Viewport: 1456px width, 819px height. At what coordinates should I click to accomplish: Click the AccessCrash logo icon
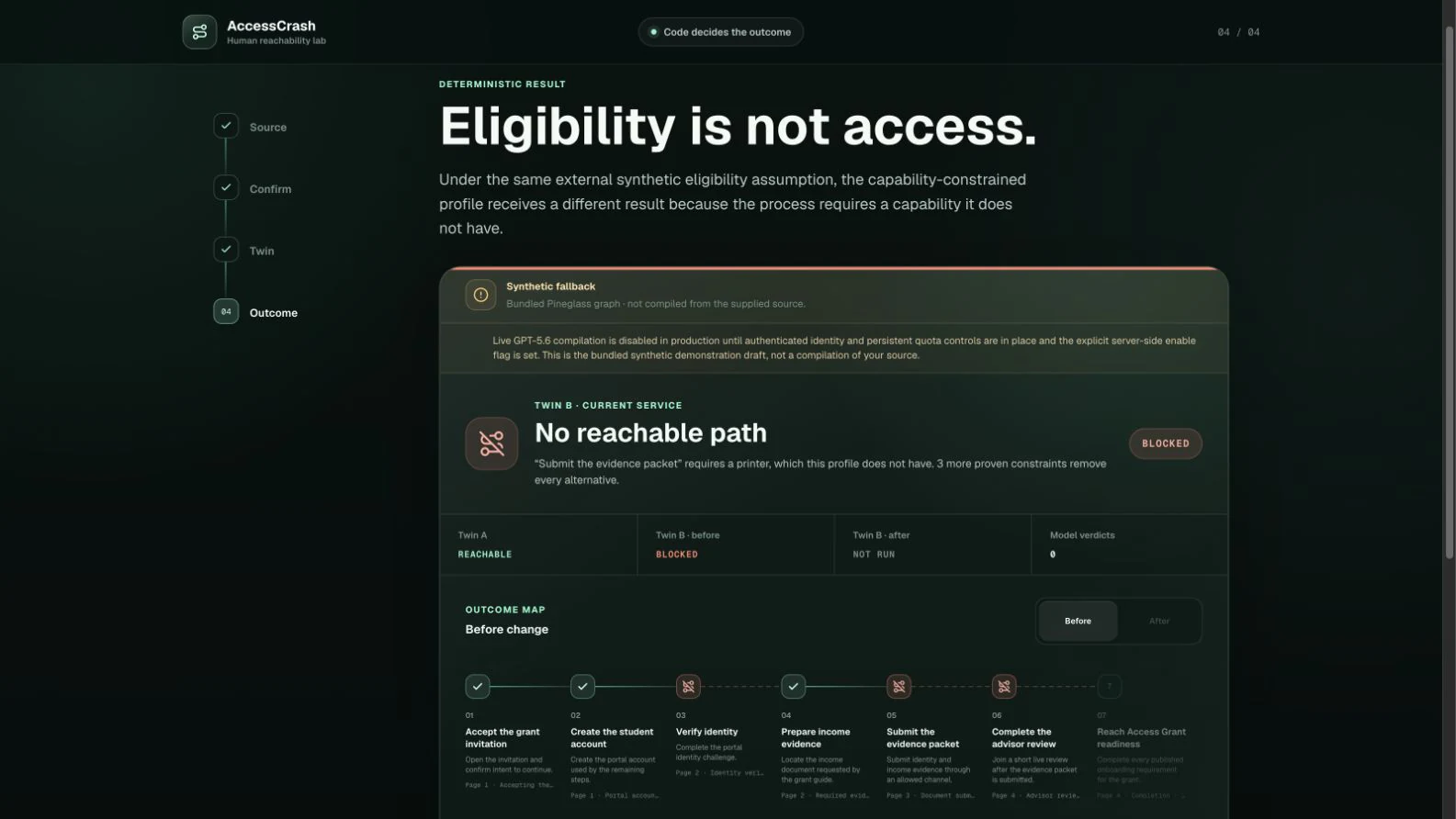pyautogui.click(x=199, y=32)
